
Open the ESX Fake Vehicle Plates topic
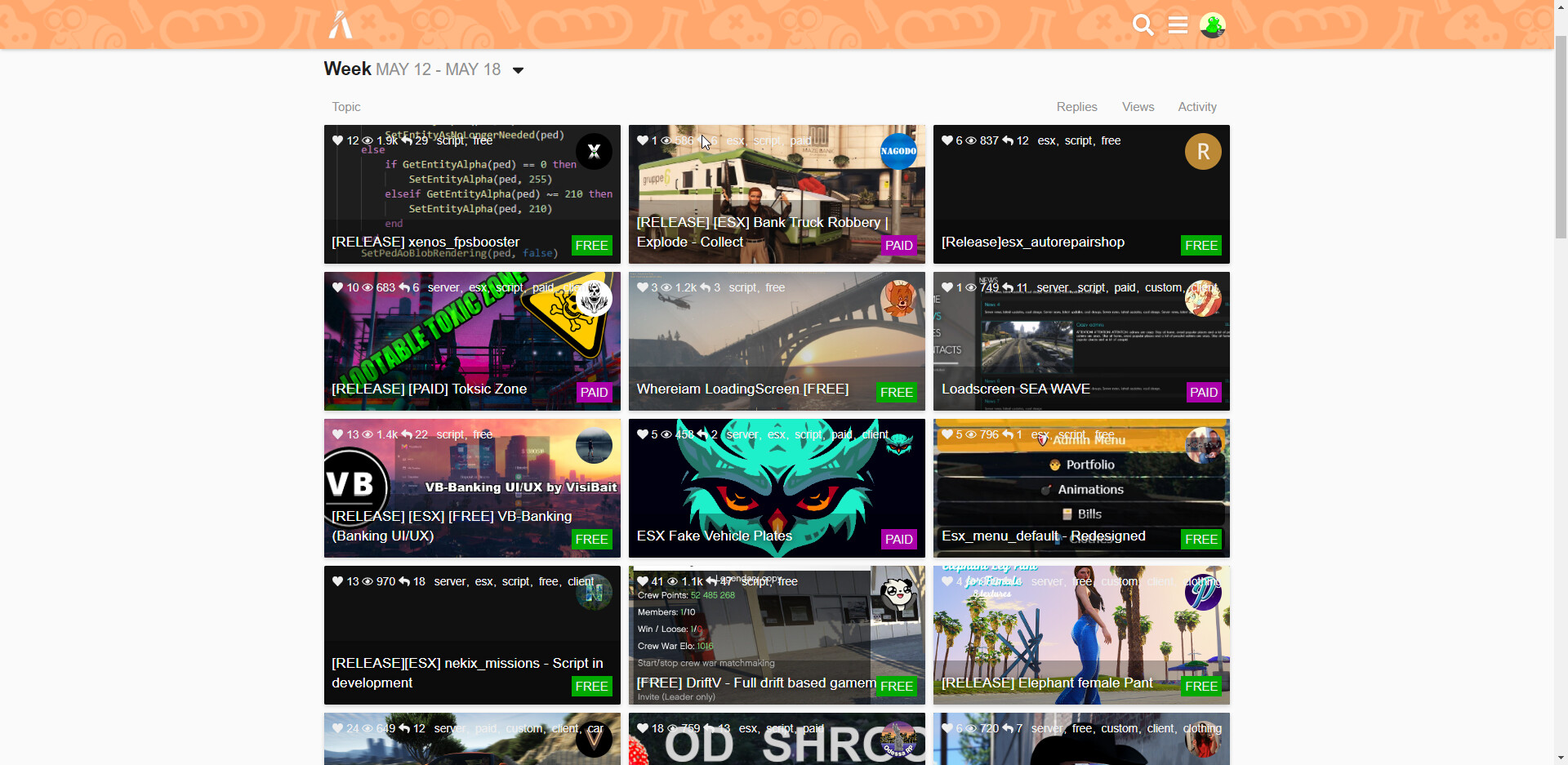[x=714, y=536]
